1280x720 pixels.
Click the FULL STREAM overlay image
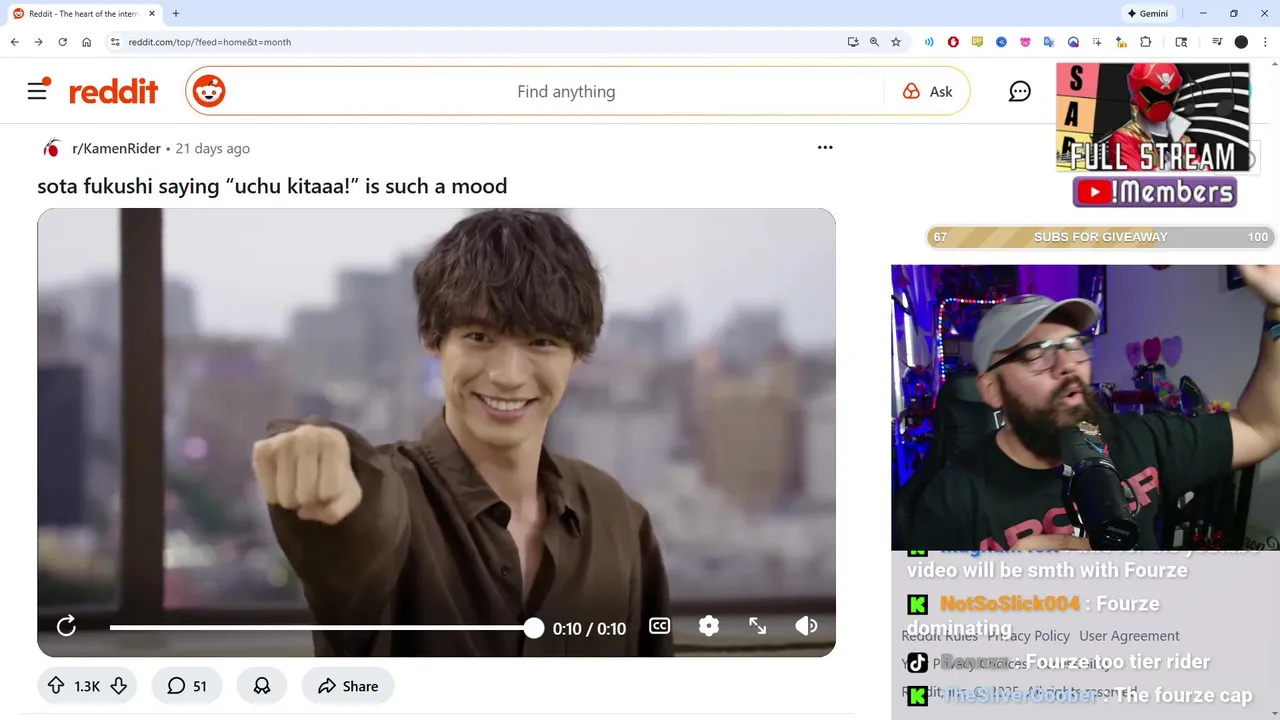(1153, 118)
